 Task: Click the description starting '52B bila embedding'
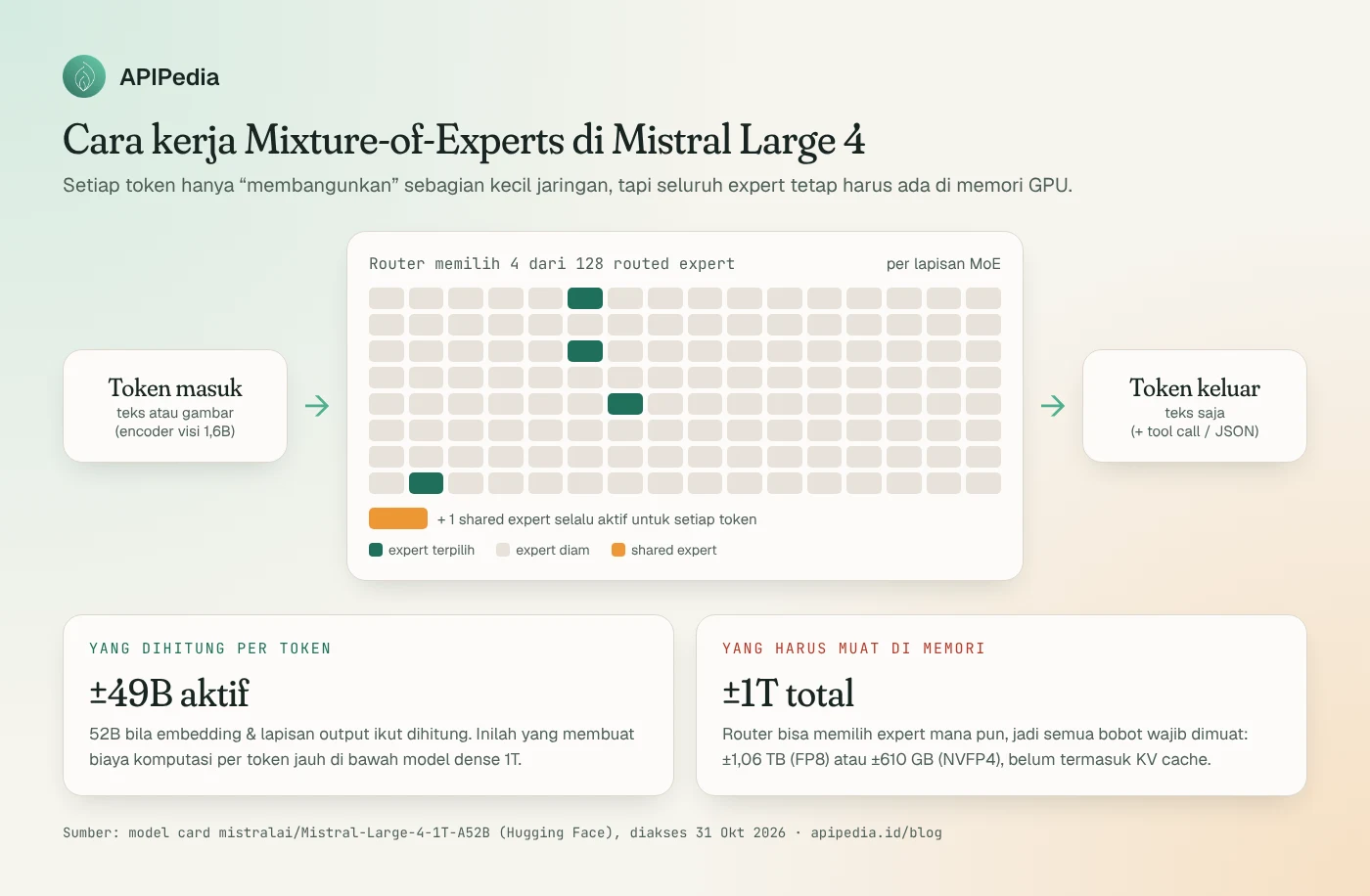click(362, 746)
